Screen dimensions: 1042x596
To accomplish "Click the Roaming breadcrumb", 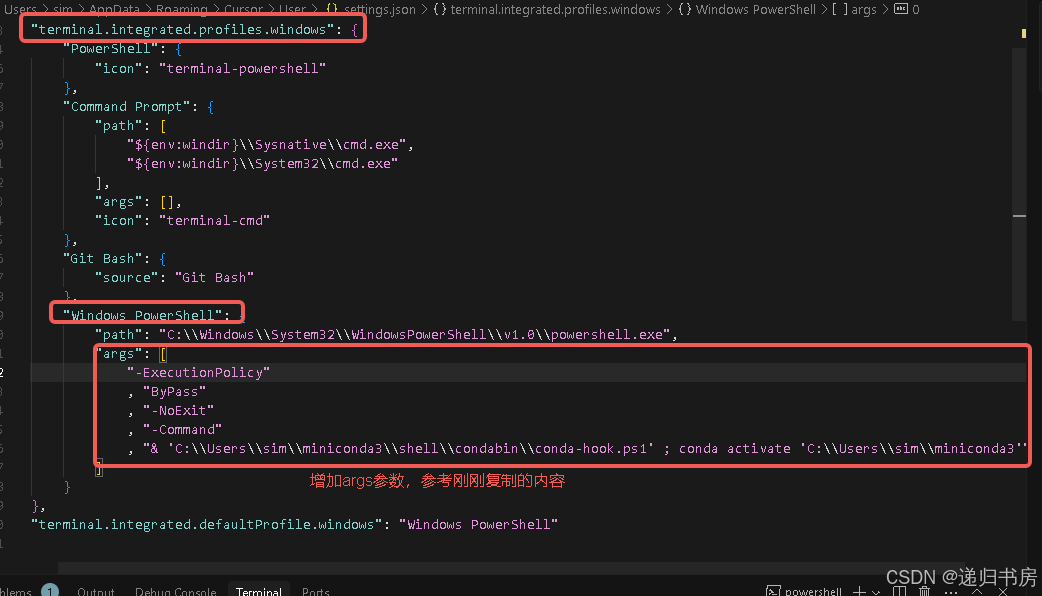I will [181, 9].
